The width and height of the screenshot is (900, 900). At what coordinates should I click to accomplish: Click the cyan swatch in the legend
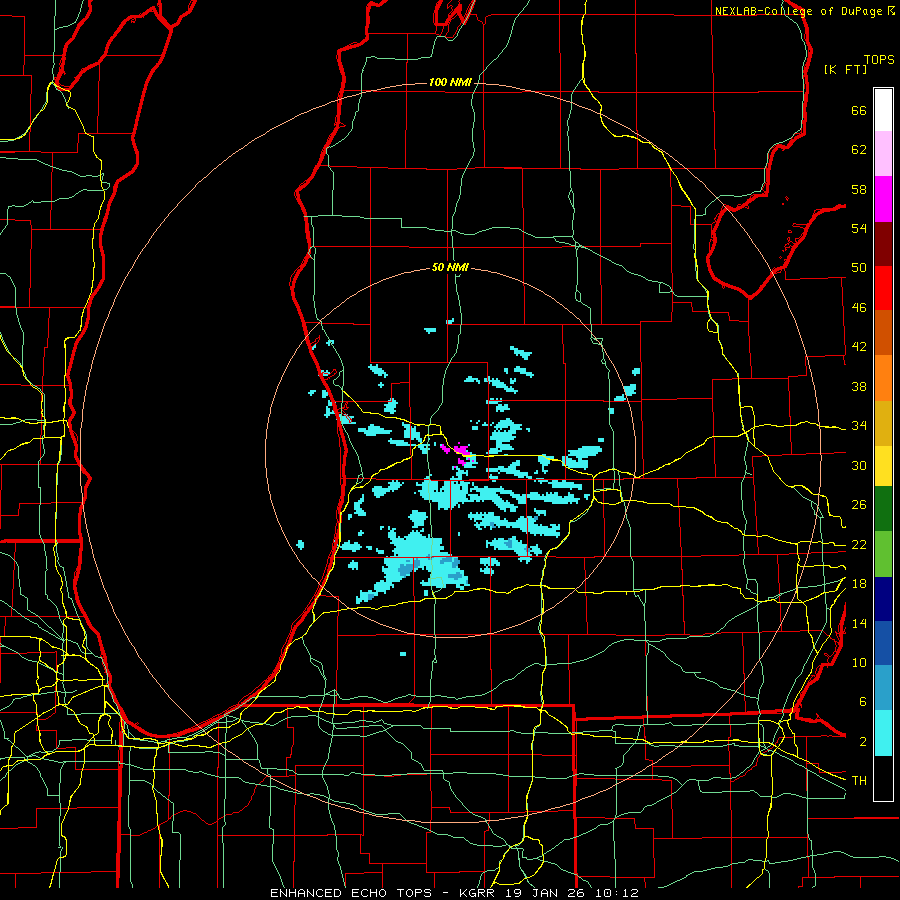tap(883, 733)
